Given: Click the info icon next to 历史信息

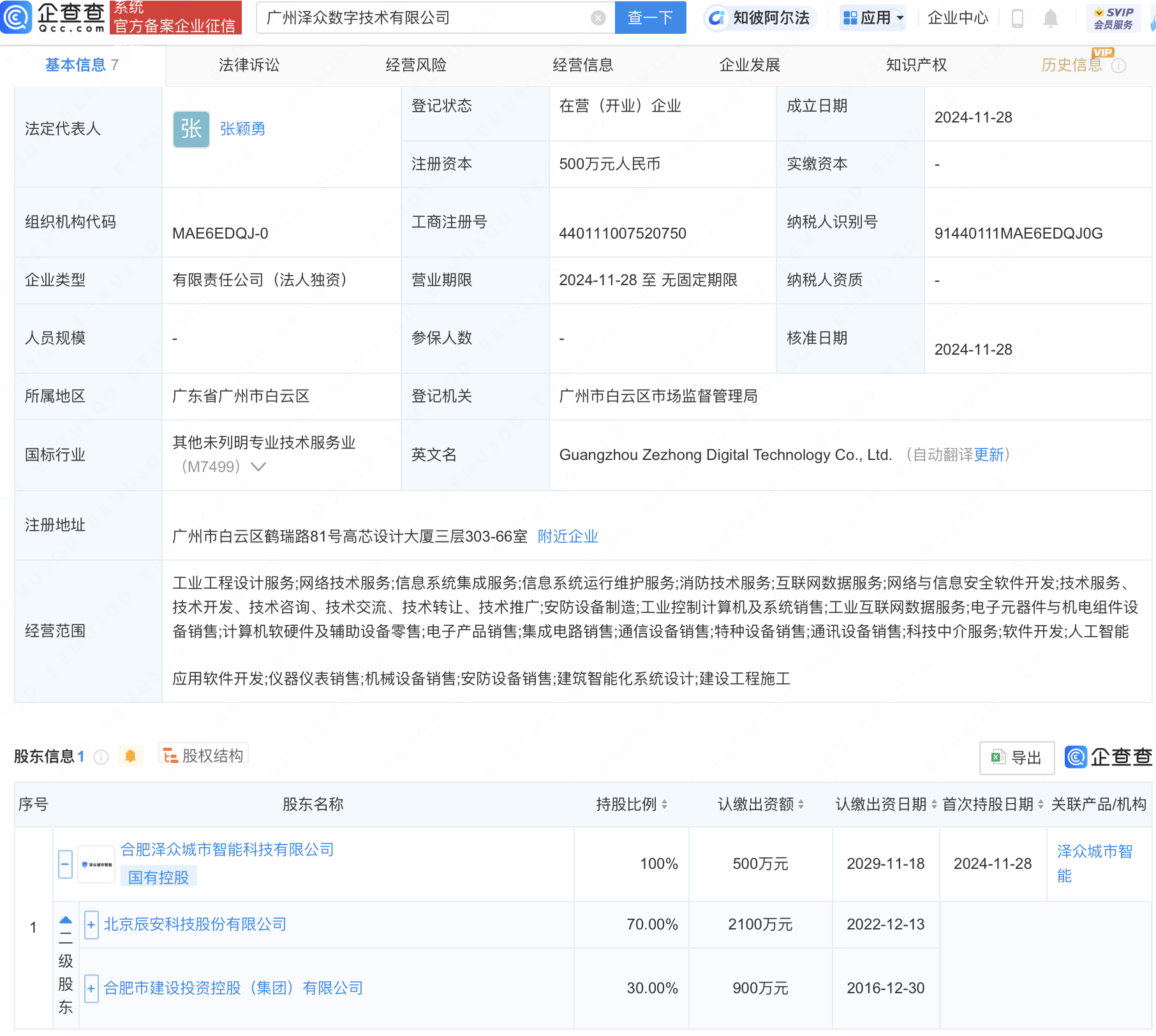Looking at the screenshot, I should [1118, 66].
